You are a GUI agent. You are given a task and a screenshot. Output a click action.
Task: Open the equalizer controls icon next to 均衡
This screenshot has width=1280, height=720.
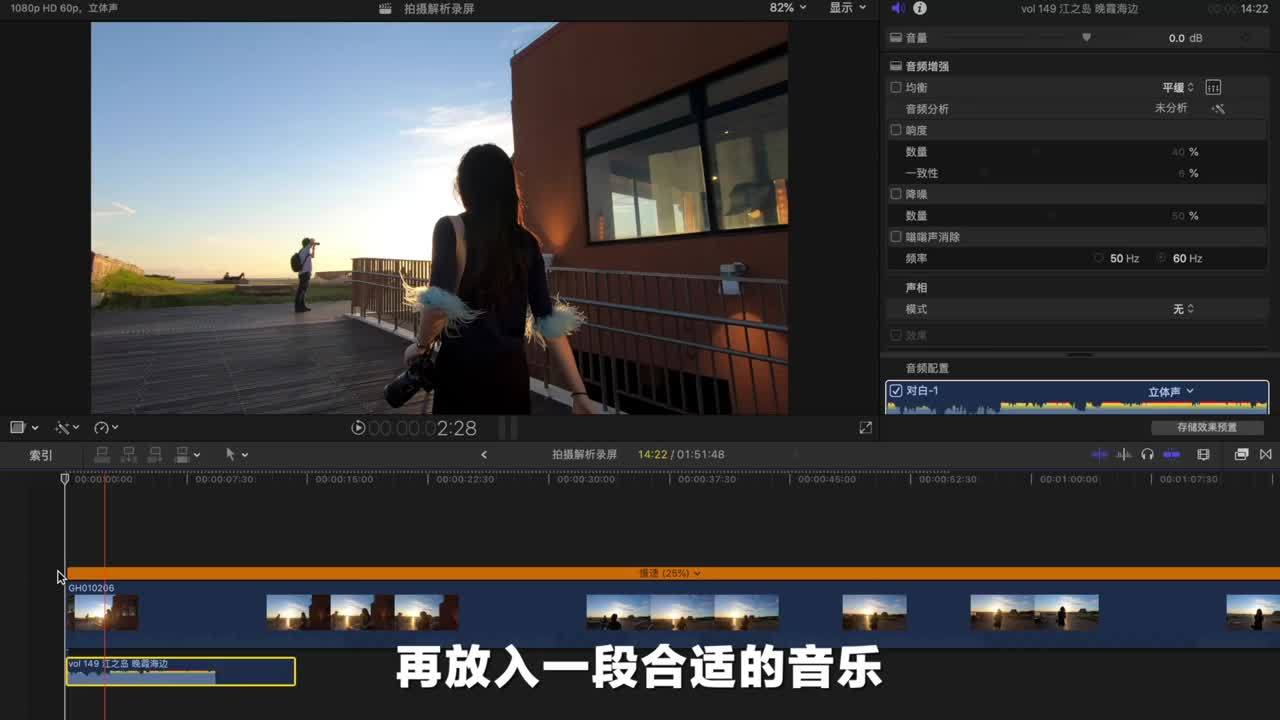click(1213, 88)
